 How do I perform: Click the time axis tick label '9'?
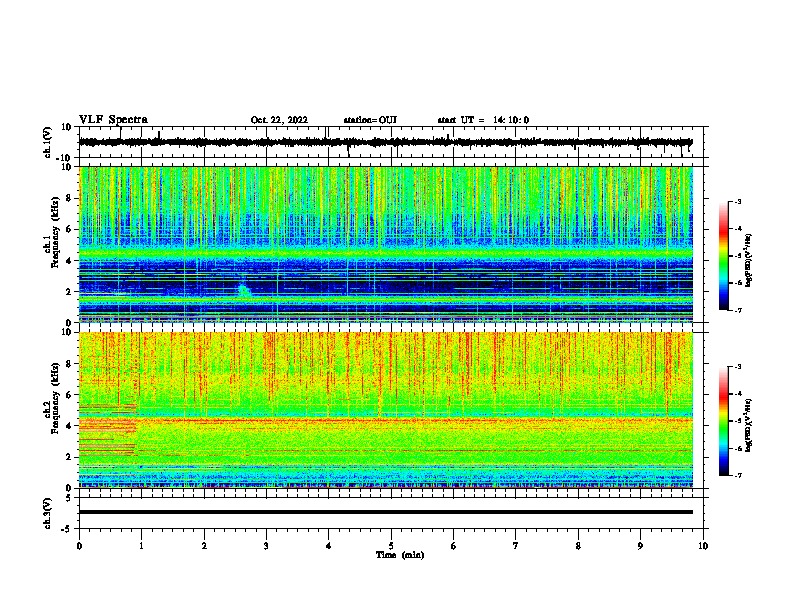click(640, 546)
